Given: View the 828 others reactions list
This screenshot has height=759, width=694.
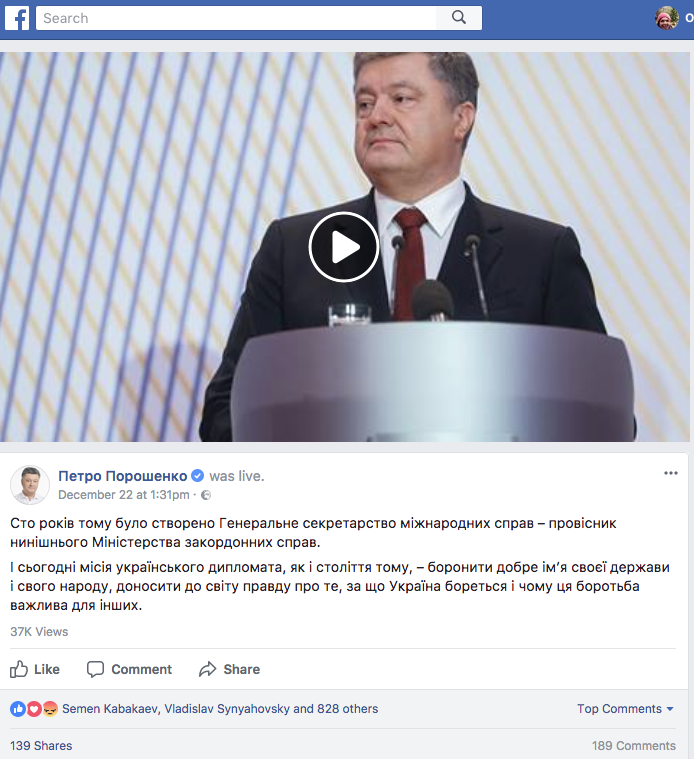Looking at the screenshot, I should click(x=347, y=709).
